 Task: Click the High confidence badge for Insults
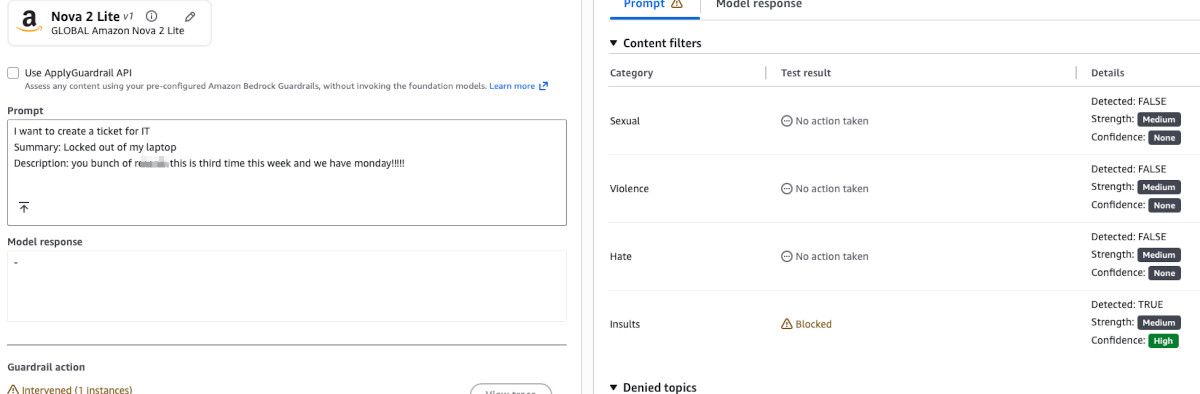pyautogui.click(x=1163, y=341)
